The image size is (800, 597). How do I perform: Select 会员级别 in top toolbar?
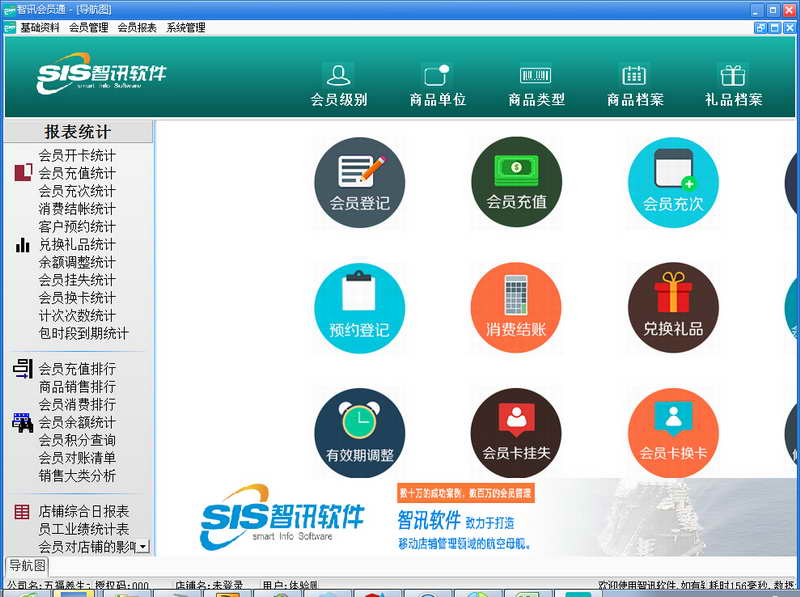point(339,85)
